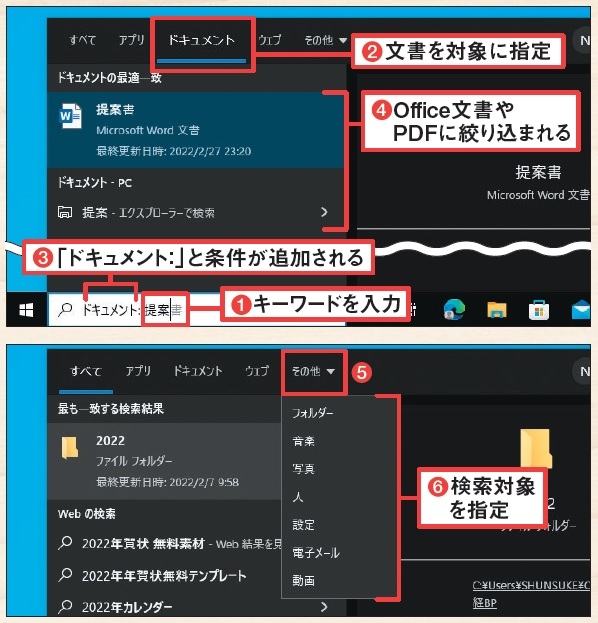
Task: Expand chevron on the 2022年カレンダー row
Action: [324, 606]
